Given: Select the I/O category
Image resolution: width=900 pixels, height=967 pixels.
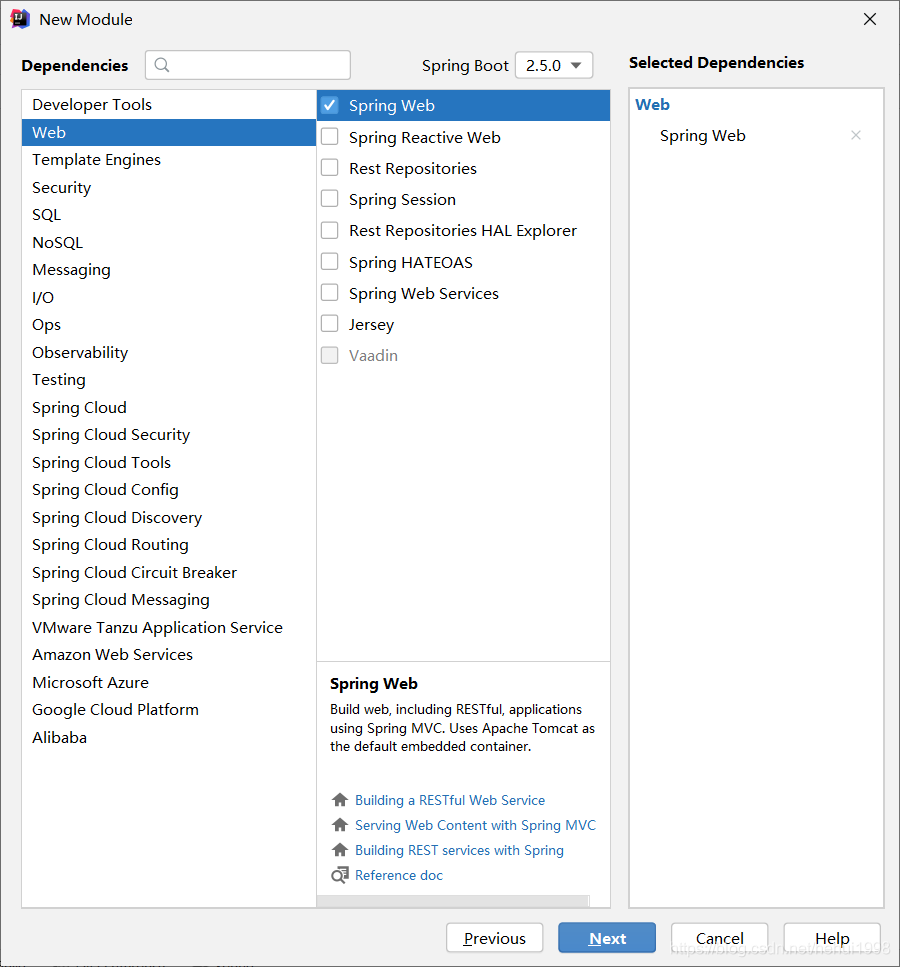Looking at the screenshot, I should tap(168, 297).
